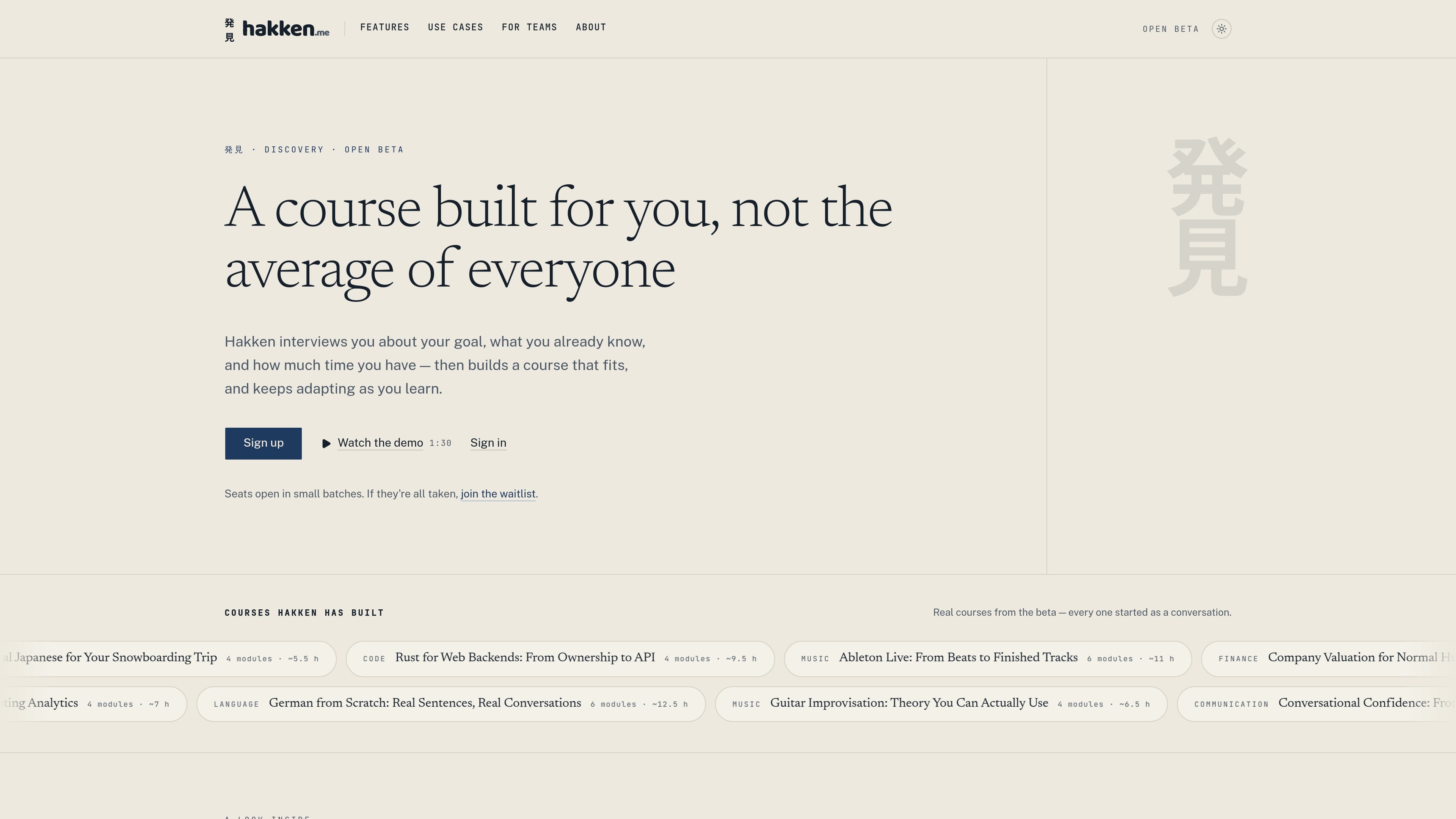Click the Sign in link
This screenshot has height=819, width=1456.
pos(488,443)
